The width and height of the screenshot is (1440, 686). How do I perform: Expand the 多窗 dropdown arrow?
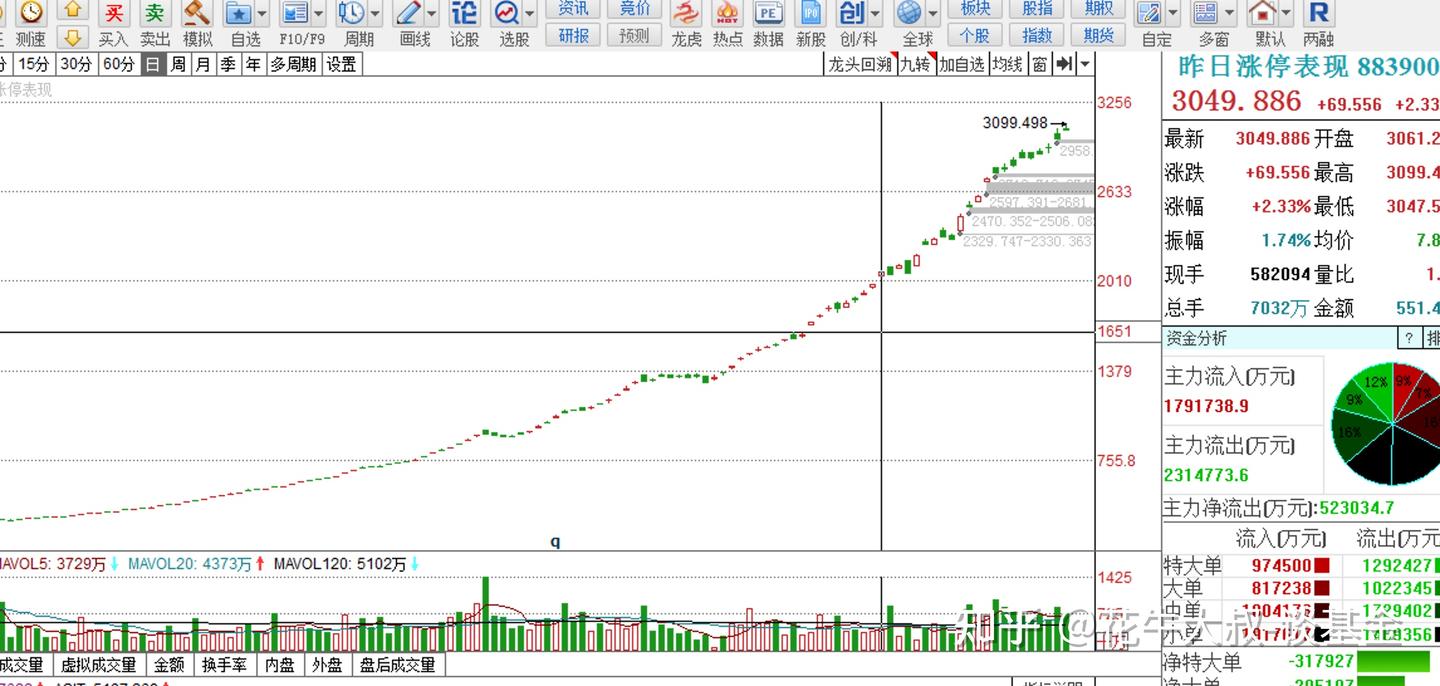pyautogui.click(x=1229, y=14)
